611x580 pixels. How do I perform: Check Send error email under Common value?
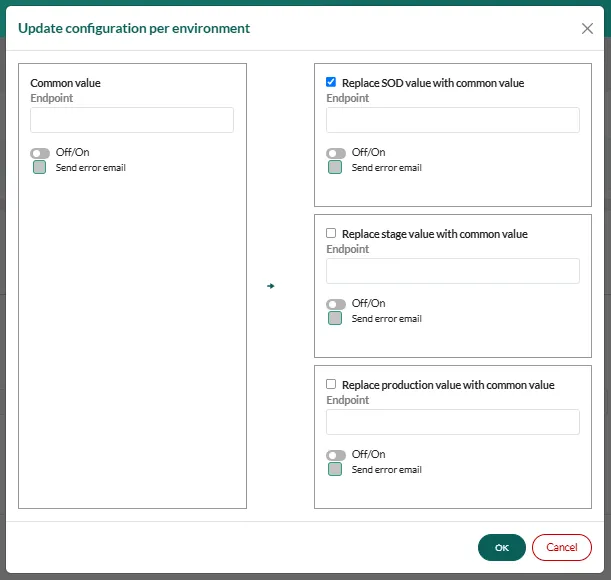pyautogui.click(x=40, y=168)
